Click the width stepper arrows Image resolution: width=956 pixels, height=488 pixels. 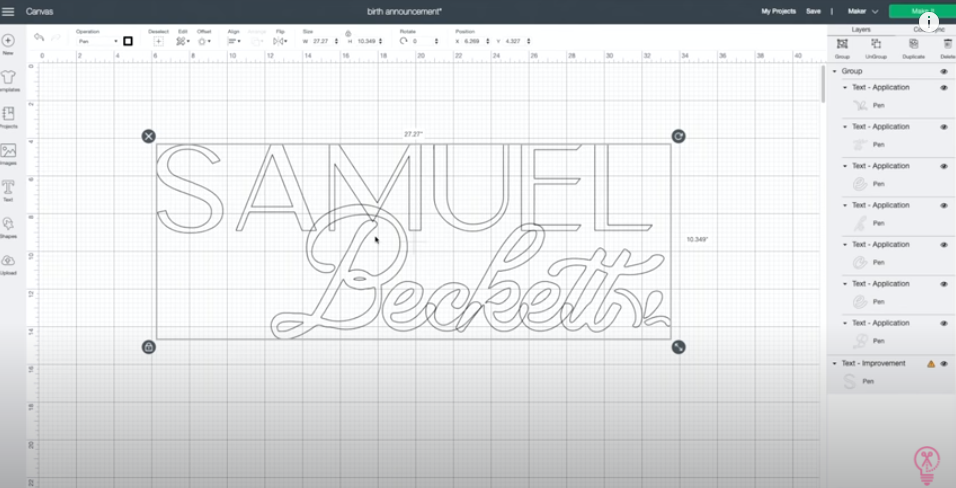(337, 41)
